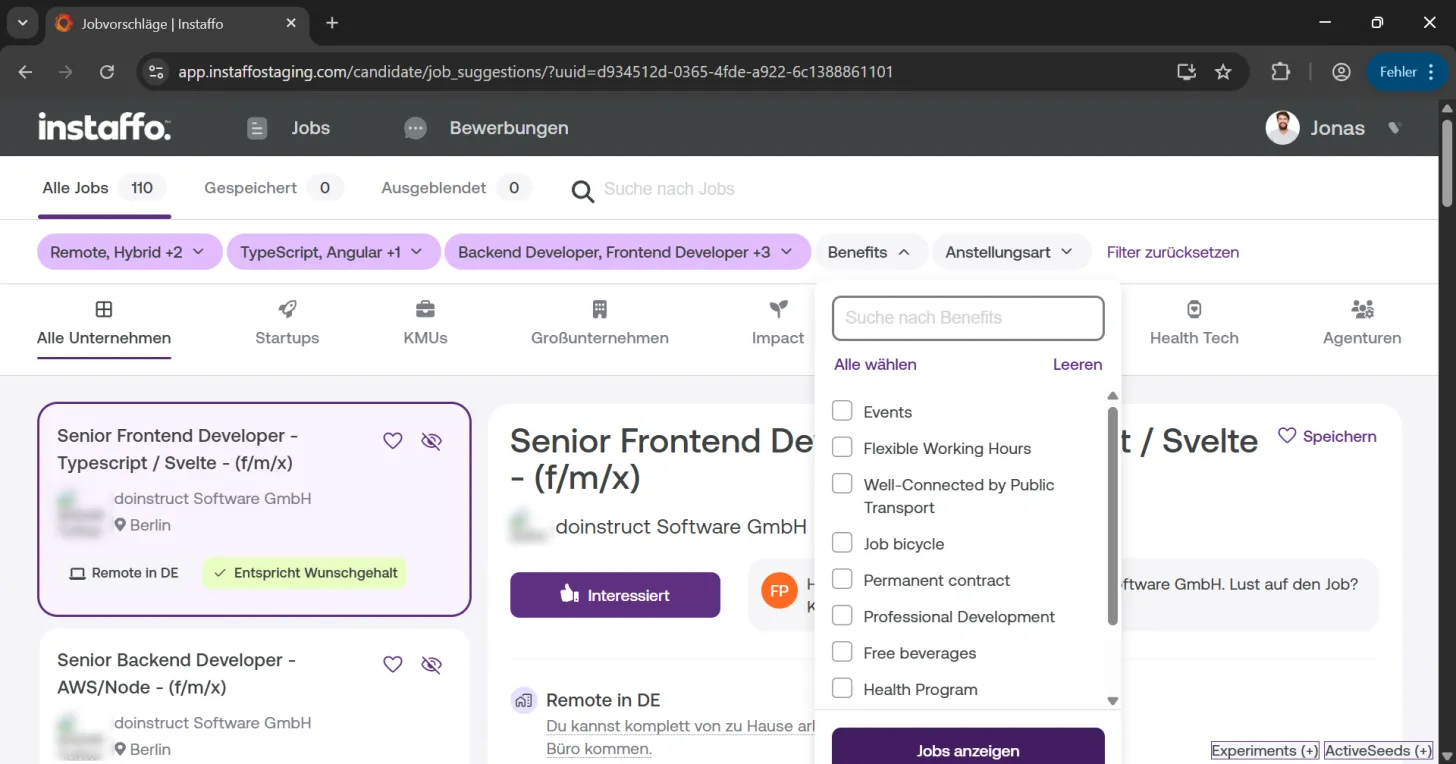Click Leeren to clear benefits
Viewport: 1456px width, 764px height.
coord(1078,364)
